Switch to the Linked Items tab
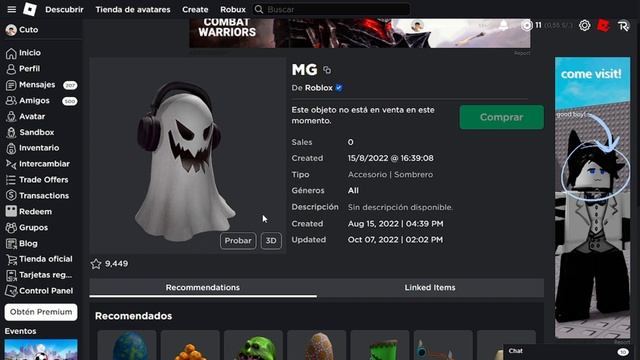Viewport: 640px width, 360px height. [430, 288]
